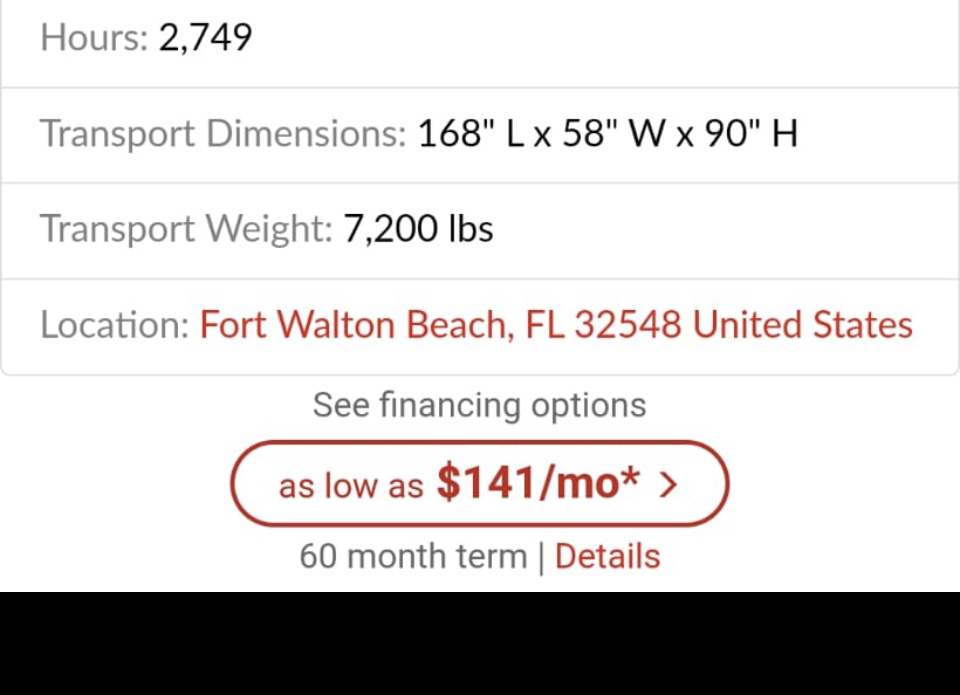Click the 7,200 lbs weight value
The height and width of the screenshot is (695, 960).
[x=418, y=230]
